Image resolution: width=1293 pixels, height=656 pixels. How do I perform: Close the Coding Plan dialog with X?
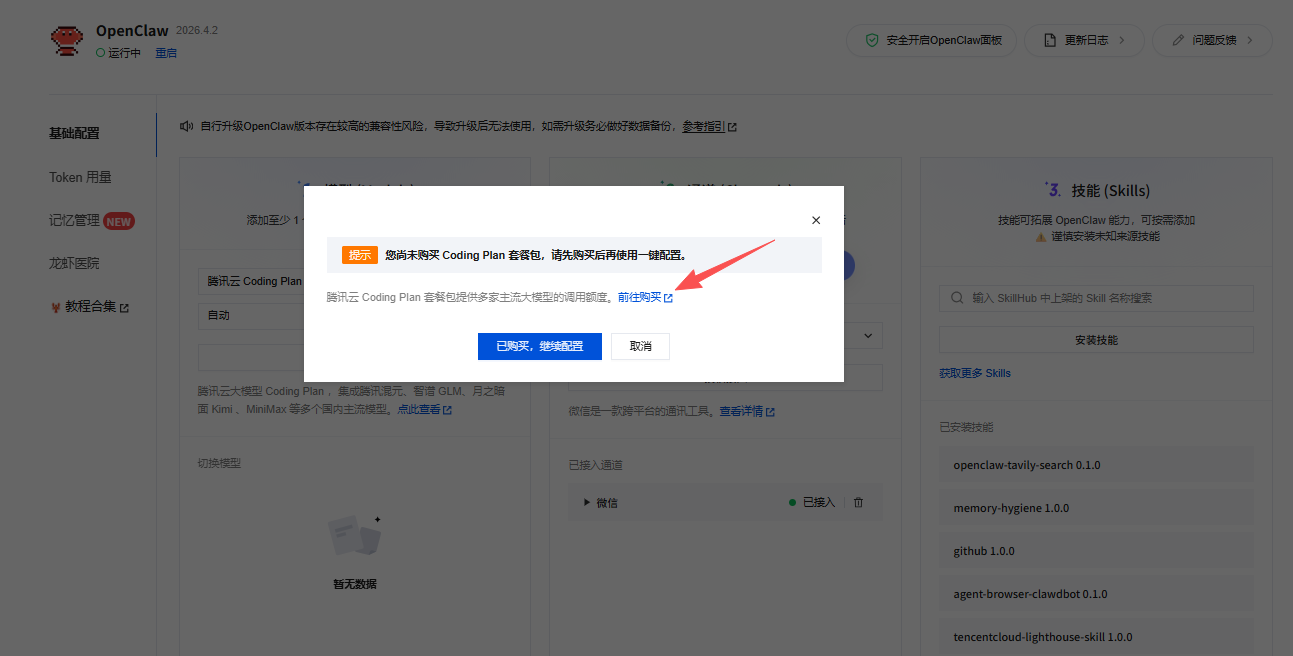816,220
